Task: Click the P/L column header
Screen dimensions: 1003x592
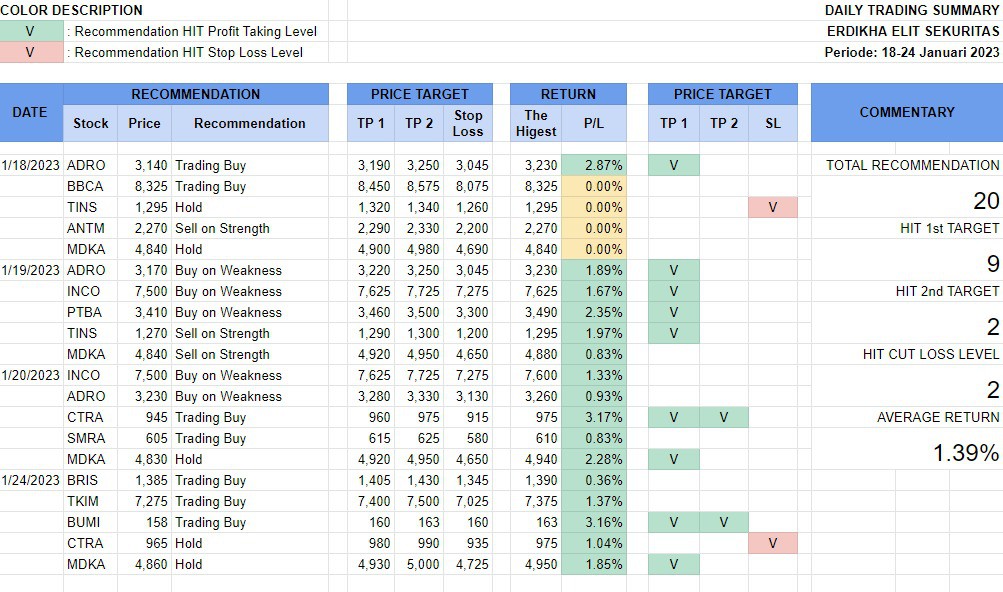Action: 594,123
